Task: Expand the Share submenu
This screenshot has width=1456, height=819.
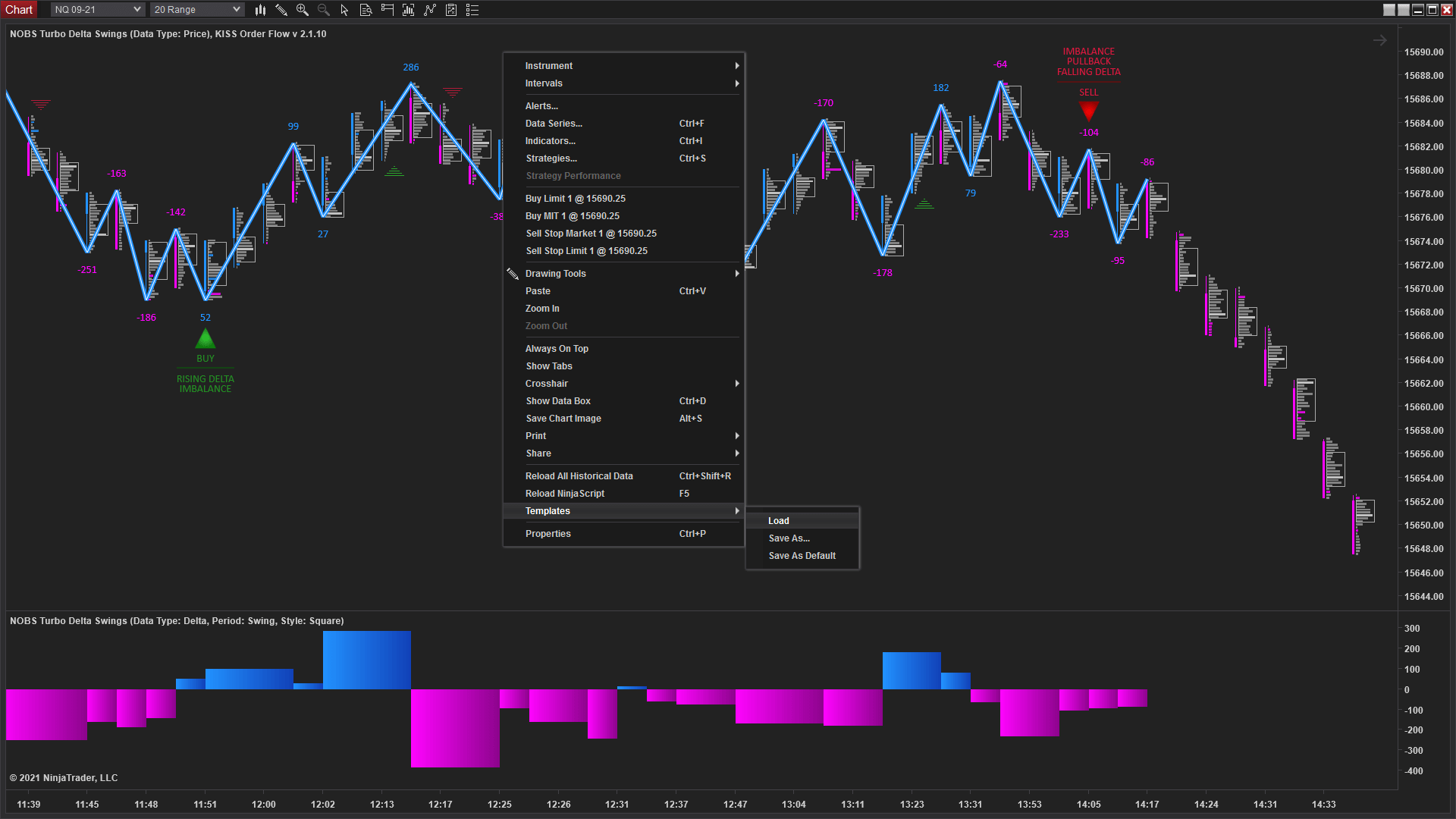Action: point(624,453)
